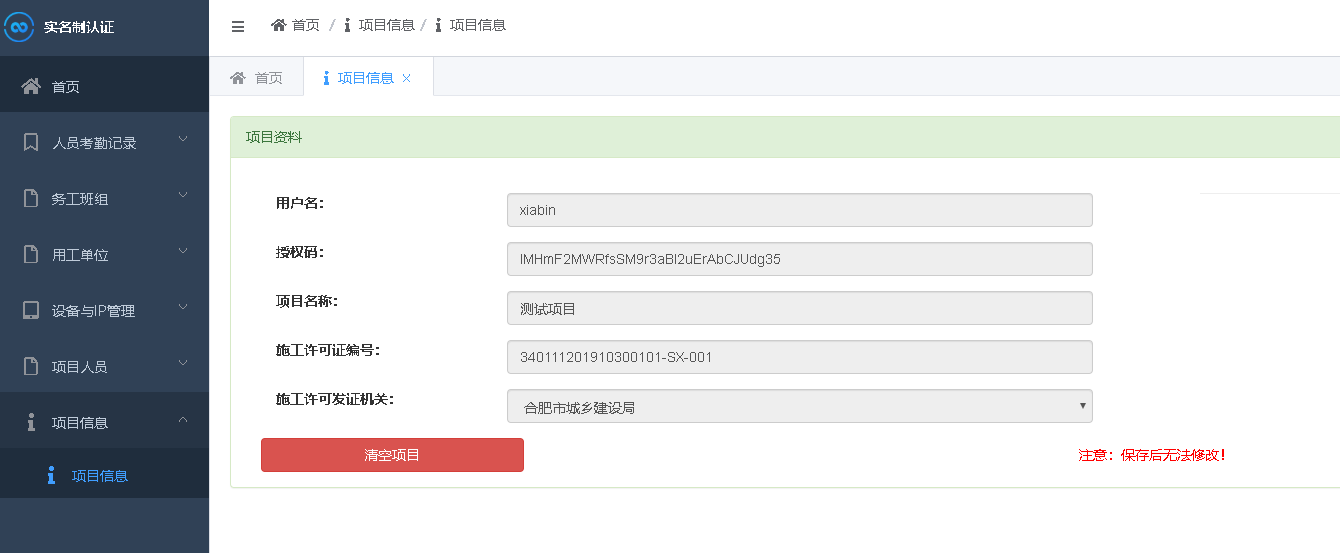Click tablet icon beside 设备与IP管理
The width and height of the screenshot is (1340, 553).
click(31, 310)
